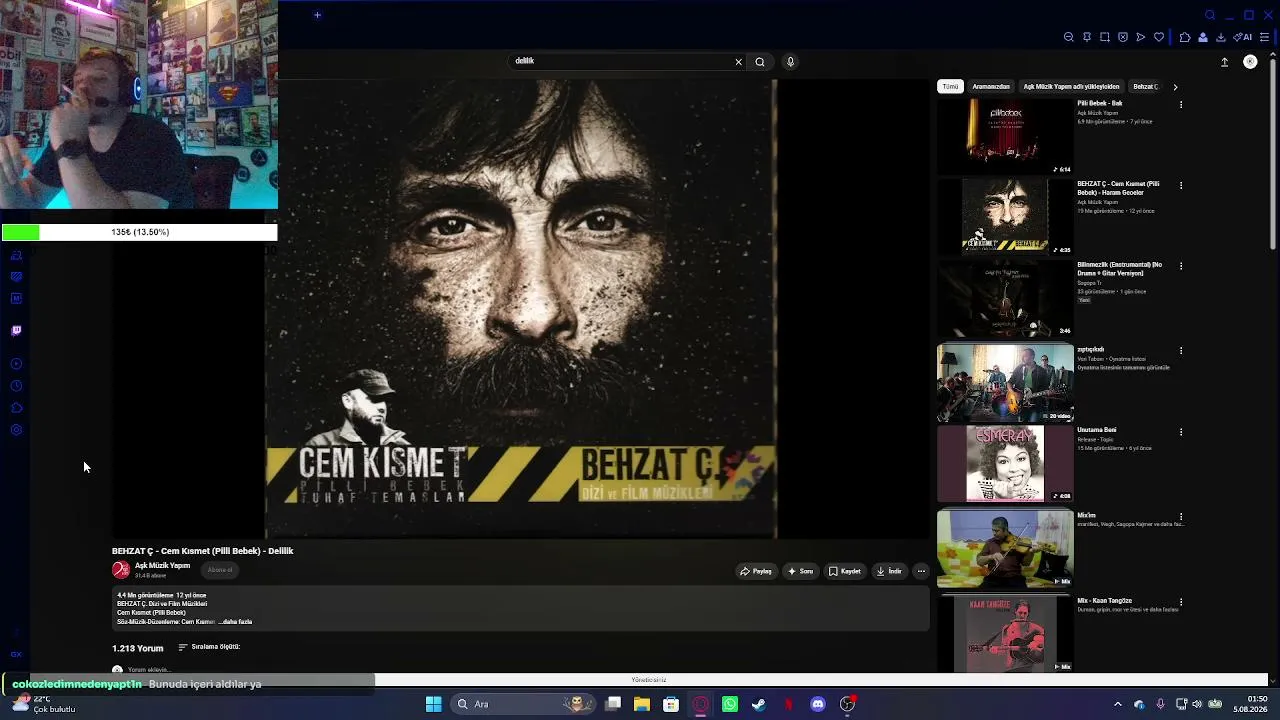Select the 'Behzat Ç' filter chip
The height and width of the screenshot is (720, 1280).
coord(1146,86)
